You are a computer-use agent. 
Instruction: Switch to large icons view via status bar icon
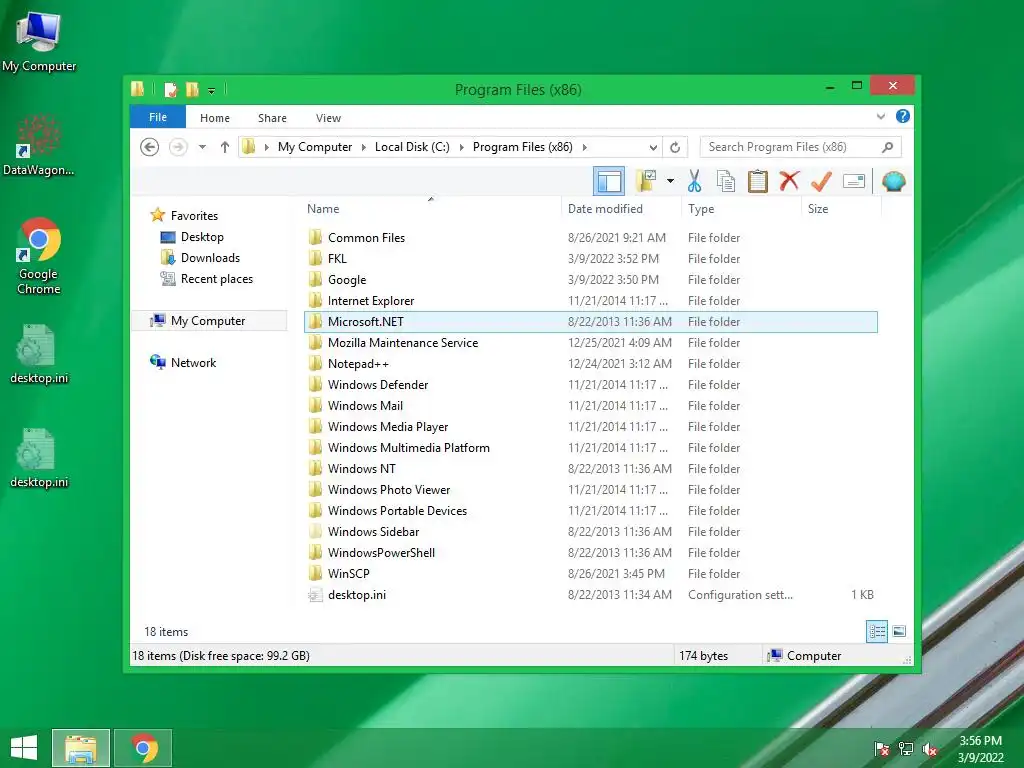(899, 631)
